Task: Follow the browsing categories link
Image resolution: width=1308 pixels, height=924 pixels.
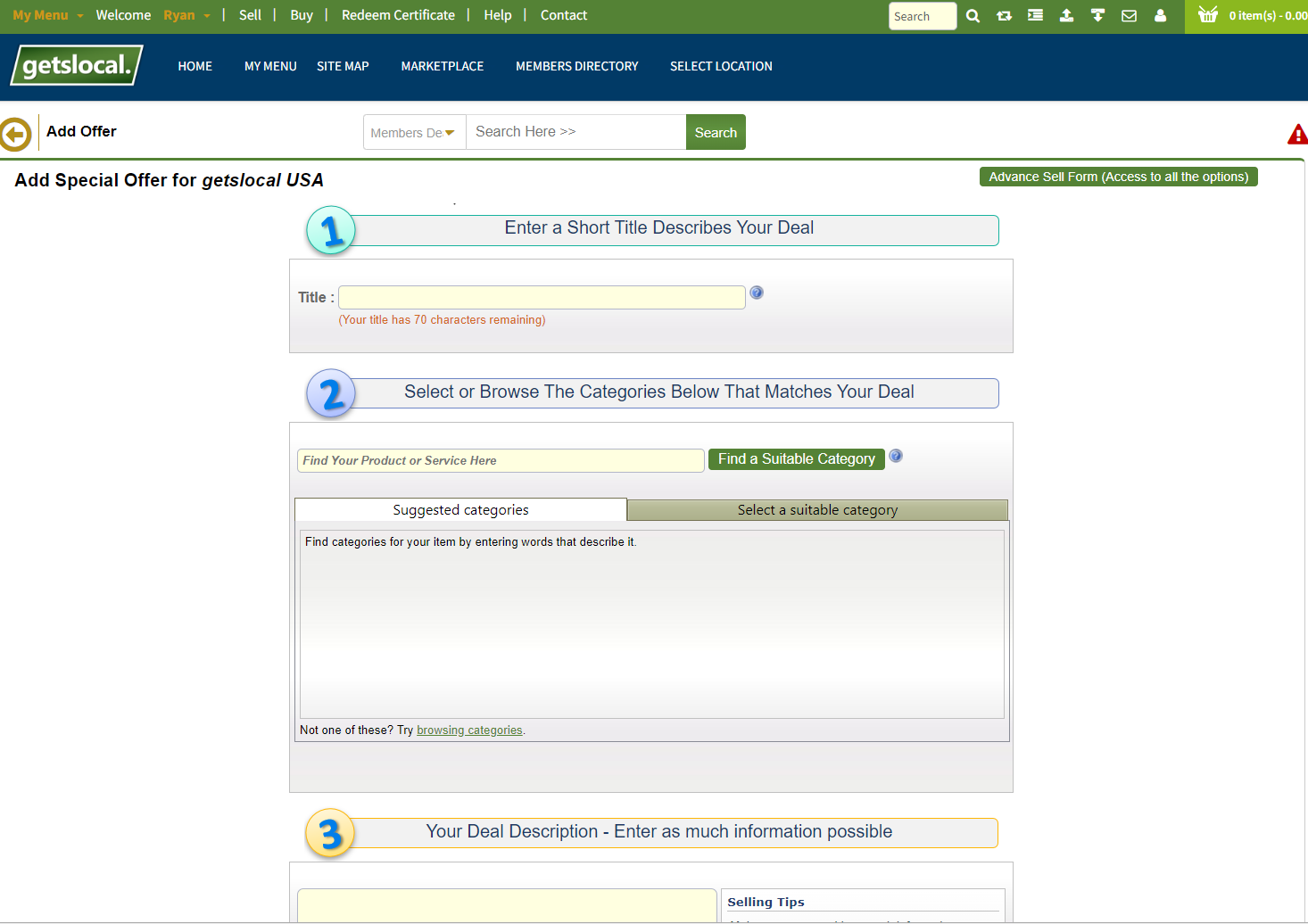Action: coord(469,730)
